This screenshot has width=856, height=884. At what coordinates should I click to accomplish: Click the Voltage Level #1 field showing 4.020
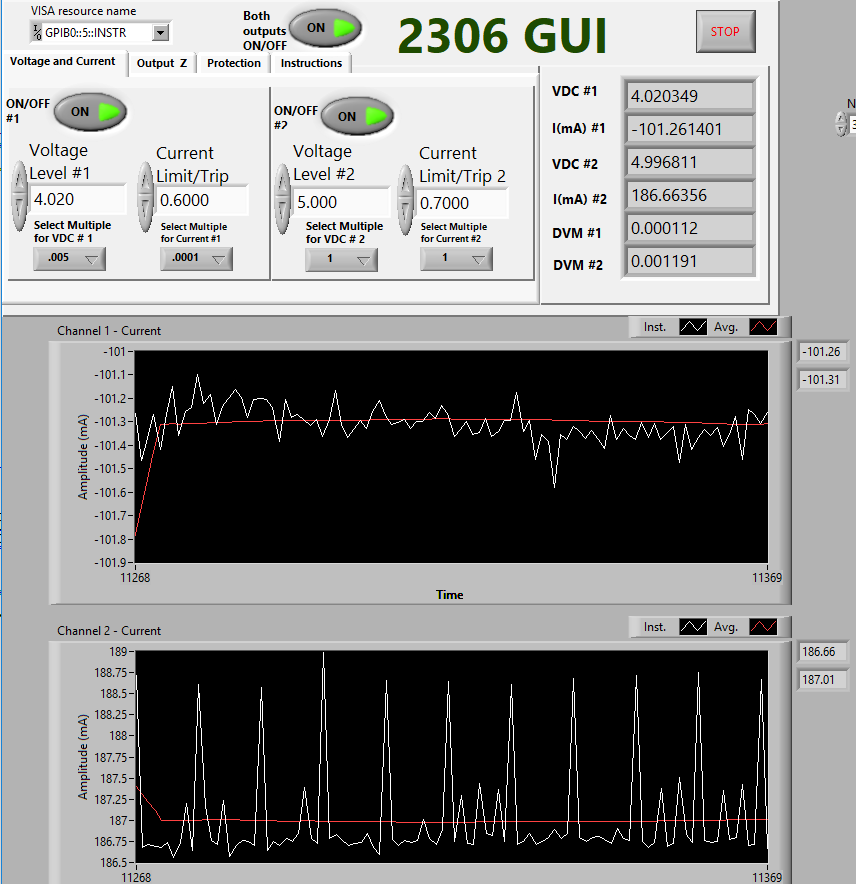point(77,200)
